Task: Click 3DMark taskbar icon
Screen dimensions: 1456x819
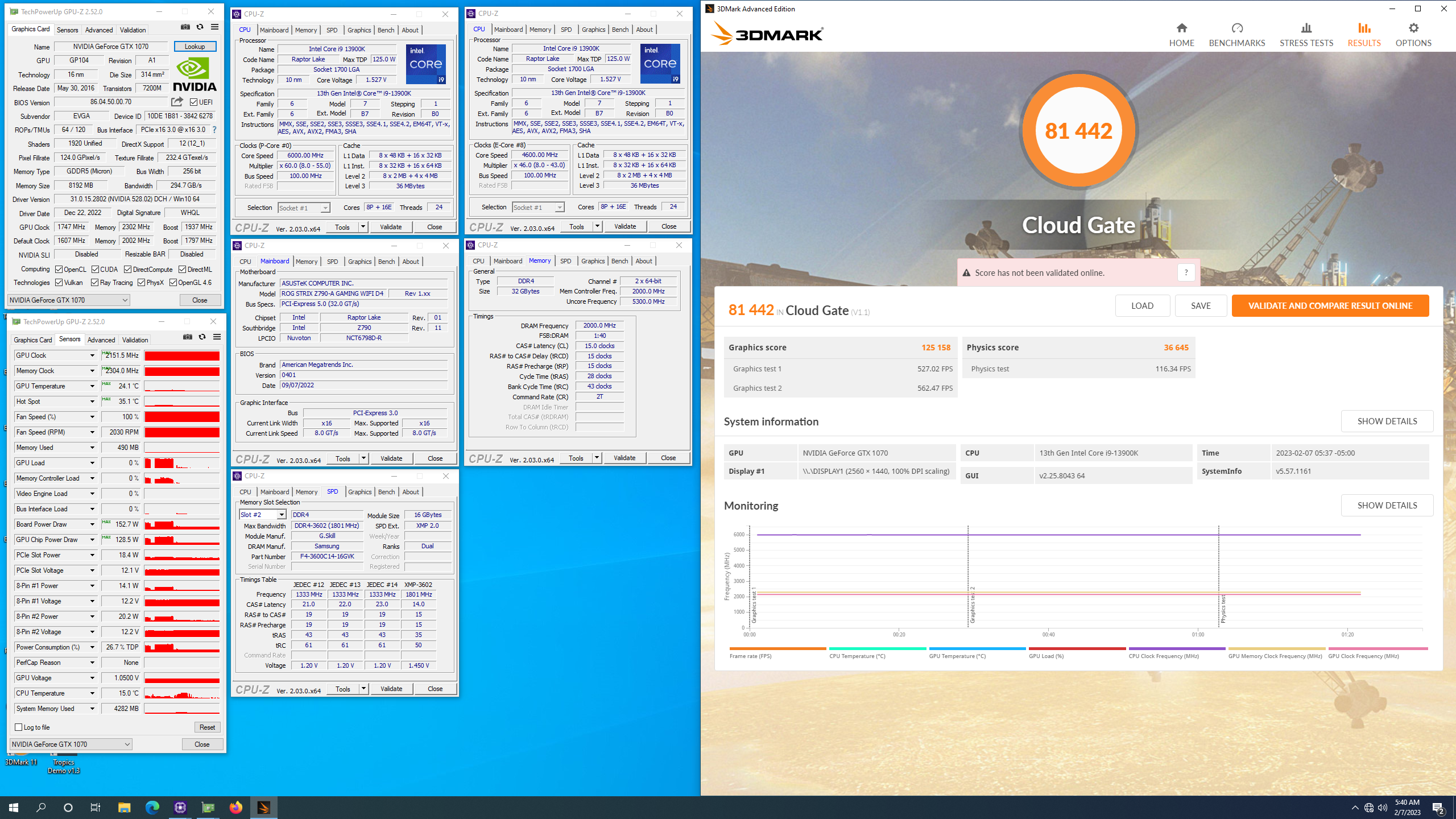Action: (x=263, y=807)
